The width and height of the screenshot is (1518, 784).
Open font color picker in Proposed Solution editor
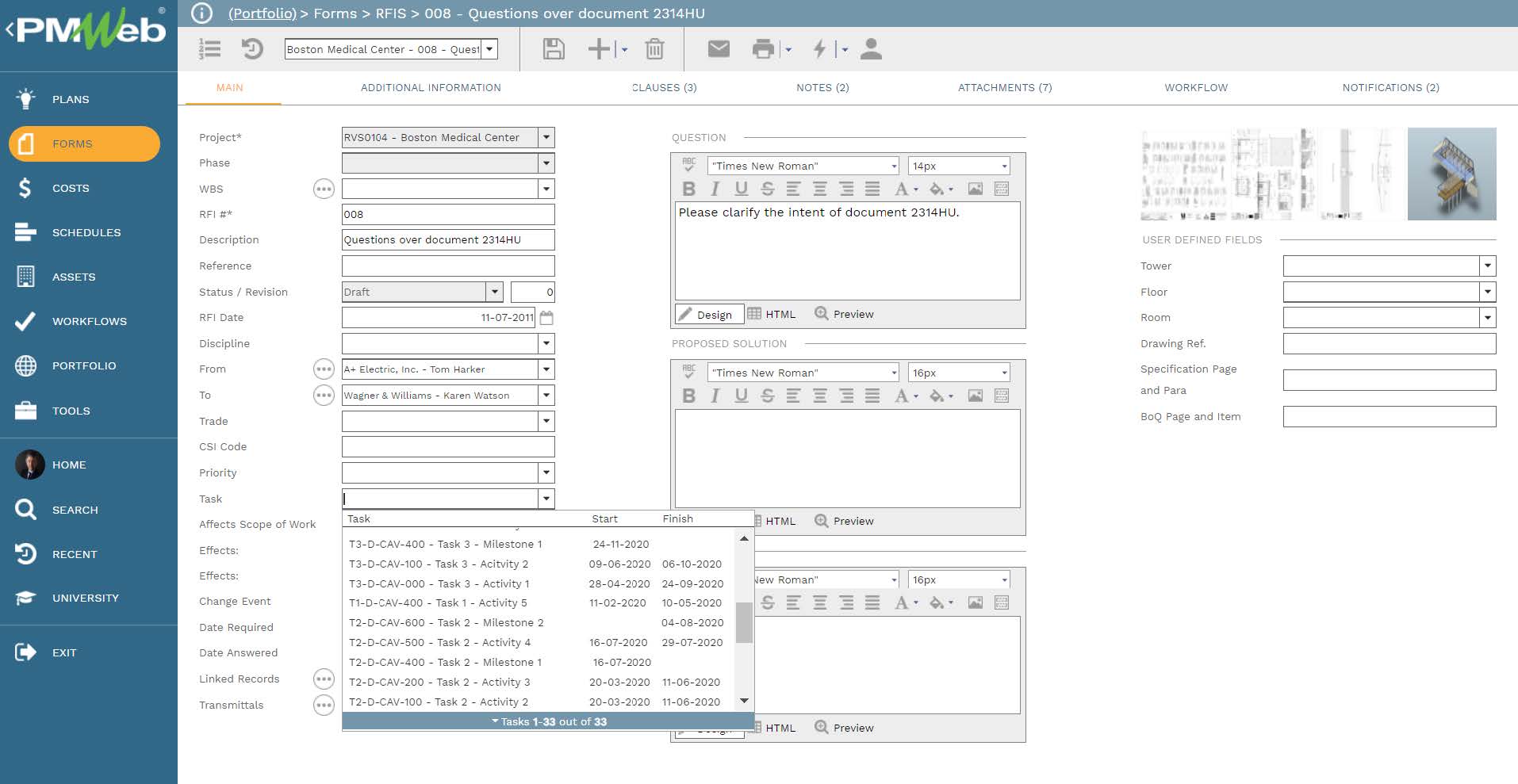tap(906, 396)
